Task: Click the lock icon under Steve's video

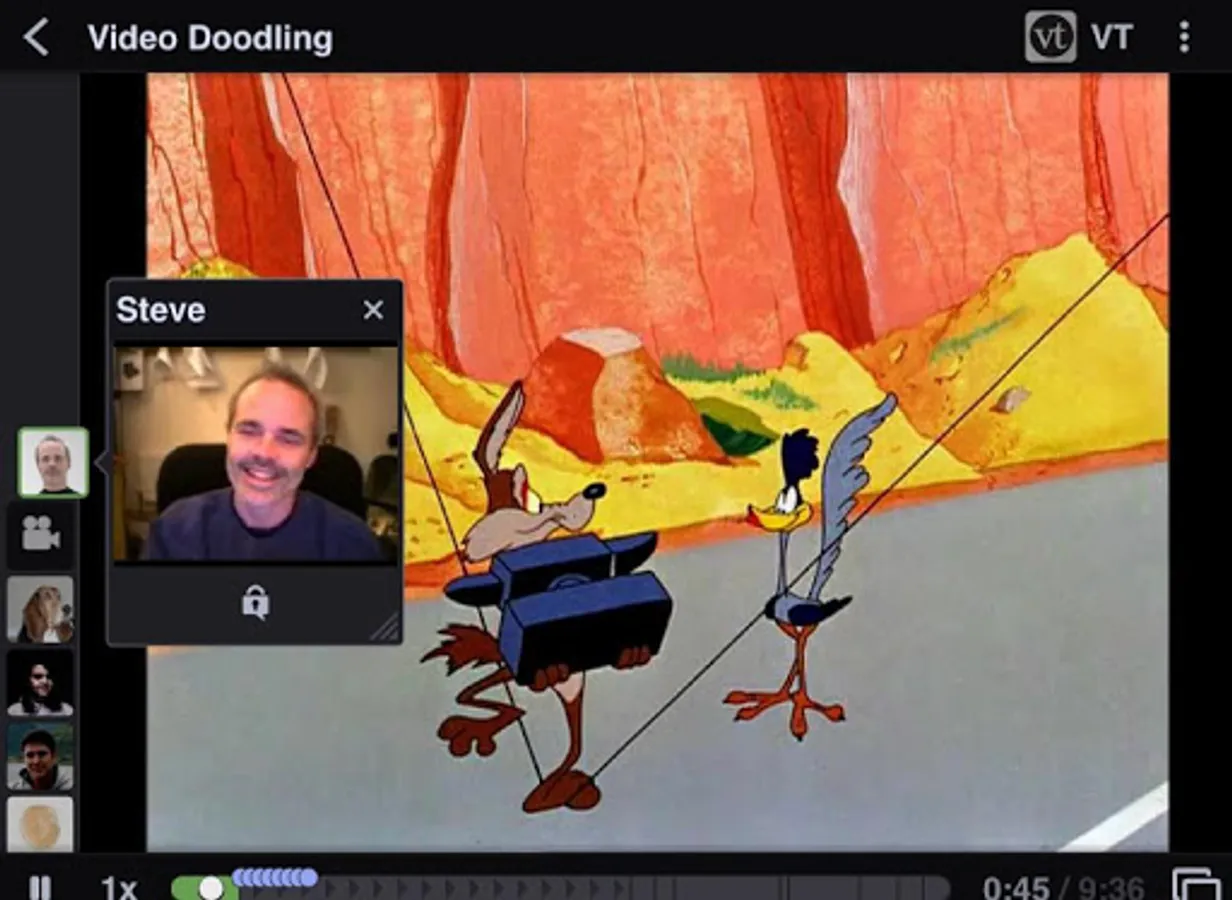Action: (255, 602)
